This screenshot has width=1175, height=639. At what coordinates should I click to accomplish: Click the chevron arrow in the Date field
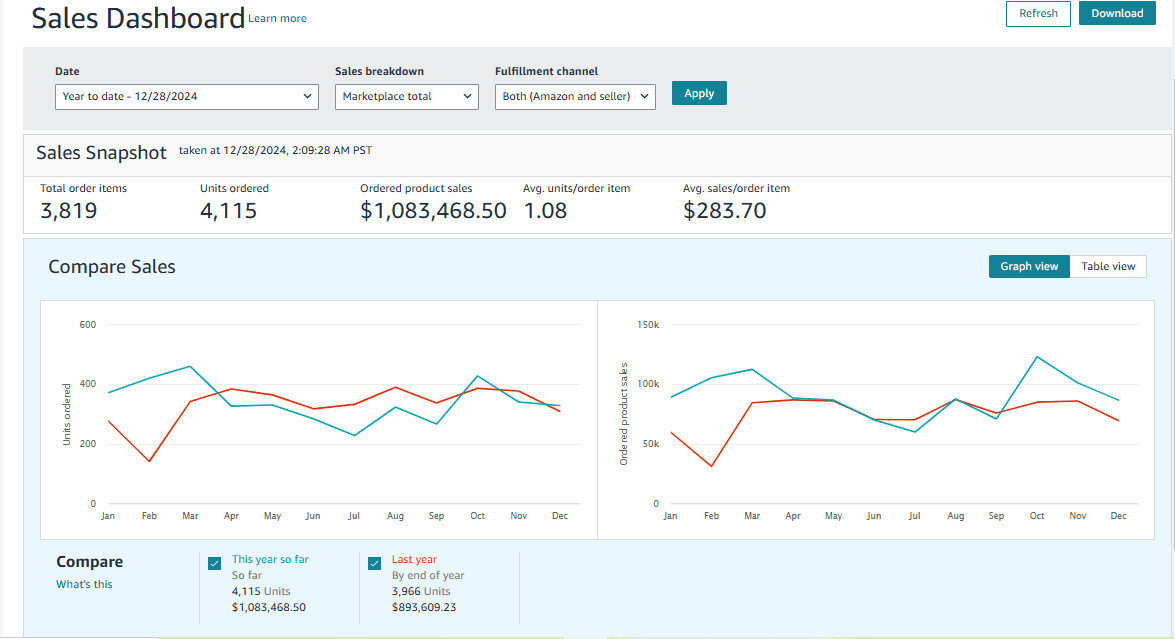307,97
